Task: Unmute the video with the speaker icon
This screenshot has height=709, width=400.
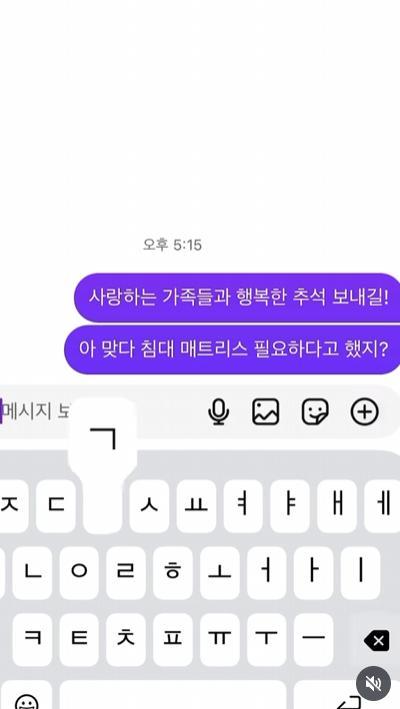Action: tap(373, 683)
